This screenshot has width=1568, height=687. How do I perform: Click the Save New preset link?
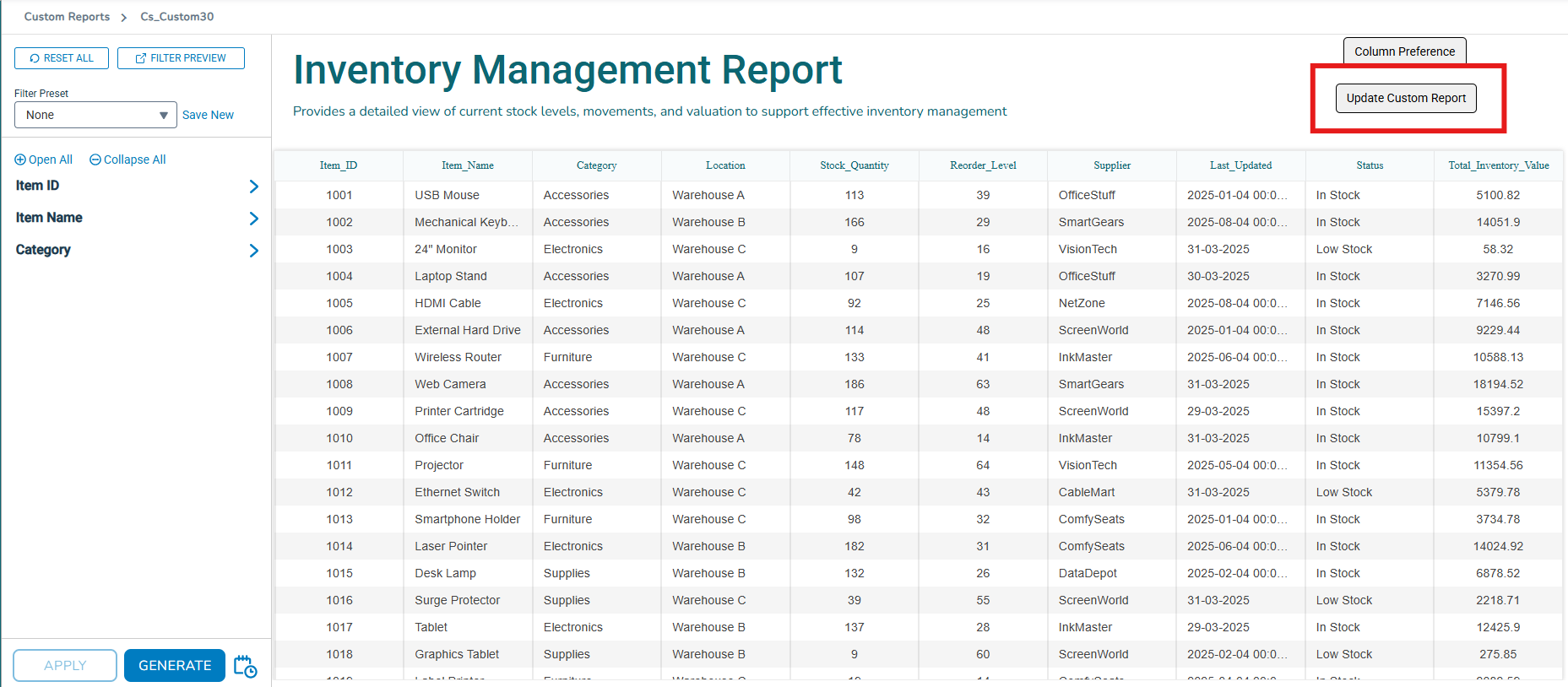pyautogui.click(x=208, y=115)
